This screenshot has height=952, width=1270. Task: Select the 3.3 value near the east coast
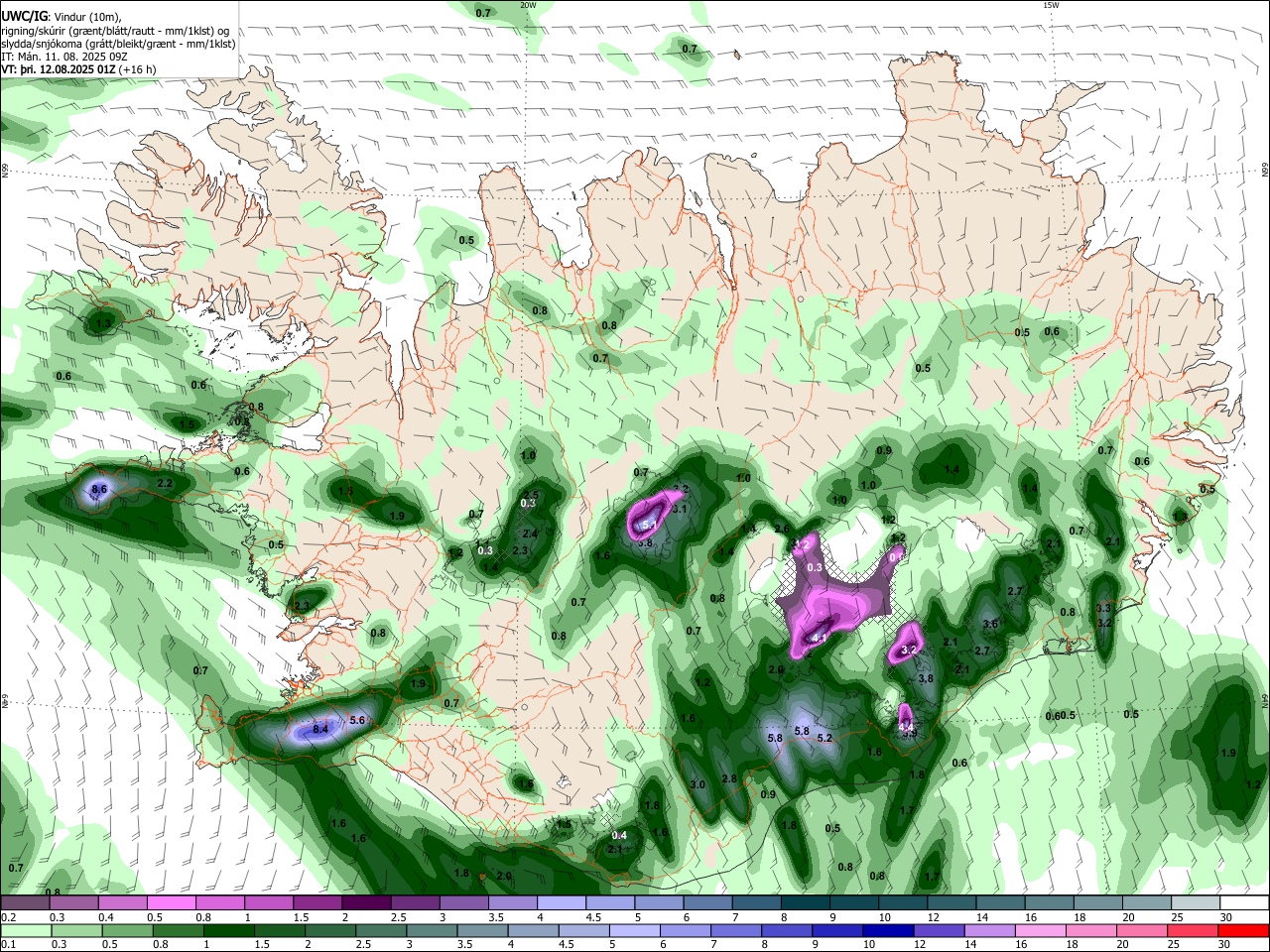pos(1103,608)
